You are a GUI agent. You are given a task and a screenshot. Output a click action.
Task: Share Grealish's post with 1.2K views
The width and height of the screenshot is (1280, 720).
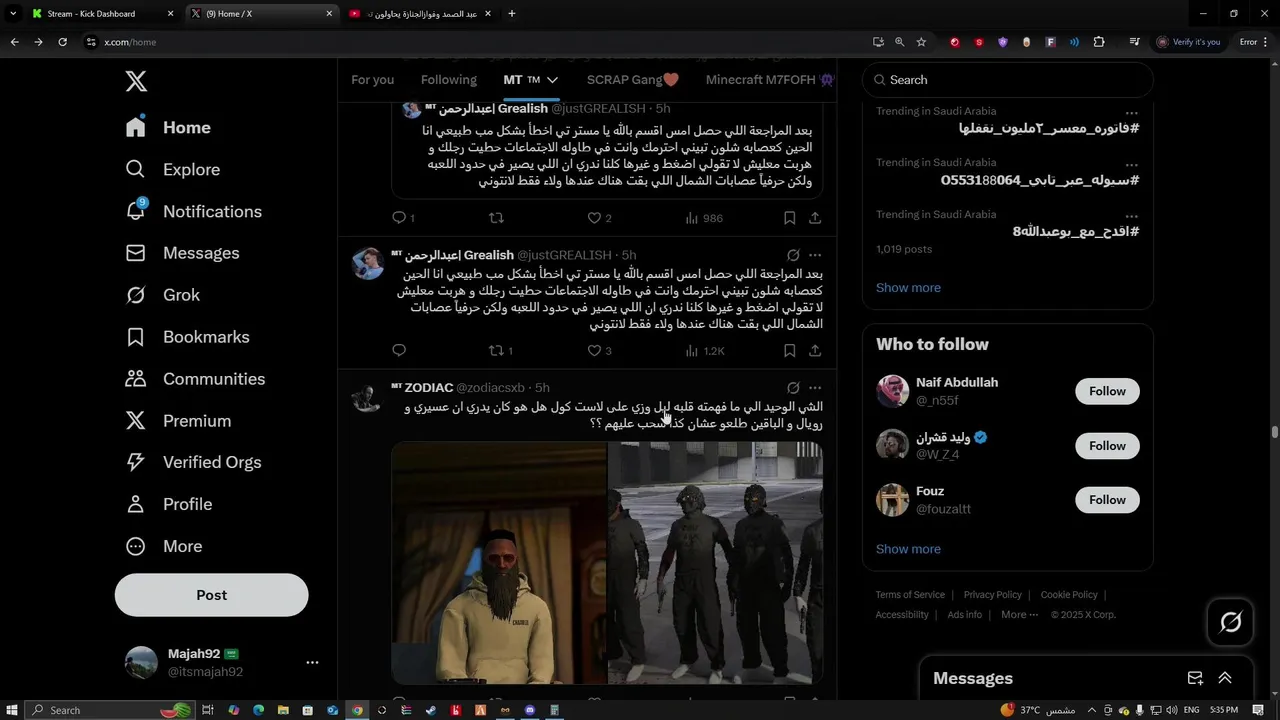[x=815, y=350]
